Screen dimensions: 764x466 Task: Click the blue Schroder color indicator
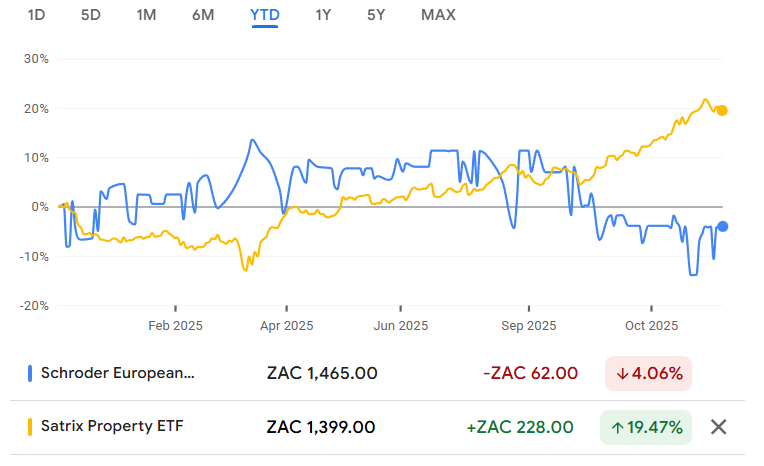click(x=30, y=374)
